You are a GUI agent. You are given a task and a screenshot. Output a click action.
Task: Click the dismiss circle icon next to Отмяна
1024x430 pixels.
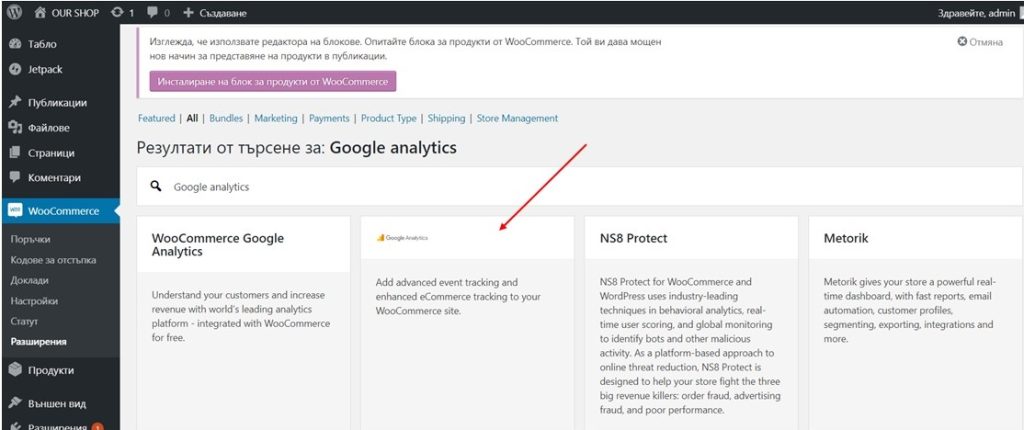pyautogui.click(x=961, y=41)
